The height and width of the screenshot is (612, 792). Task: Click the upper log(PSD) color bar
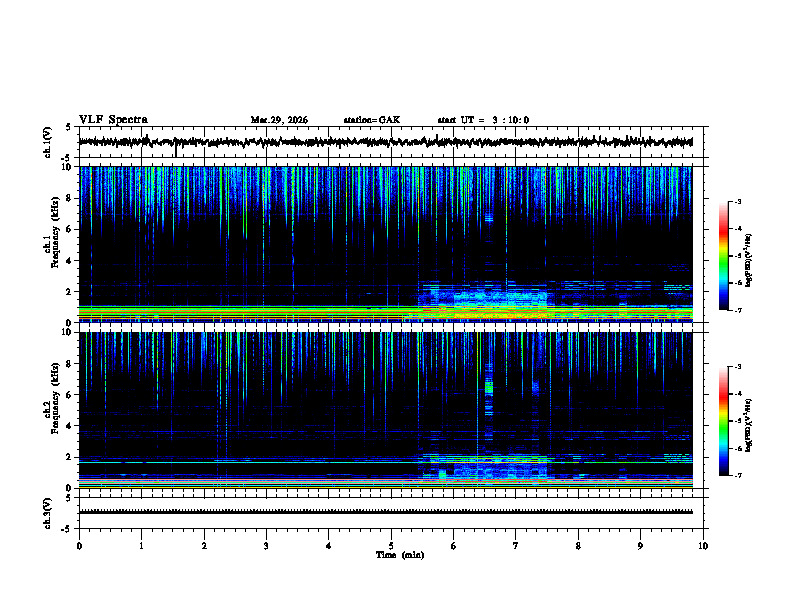pyautogui.click(x=724, y=256)
